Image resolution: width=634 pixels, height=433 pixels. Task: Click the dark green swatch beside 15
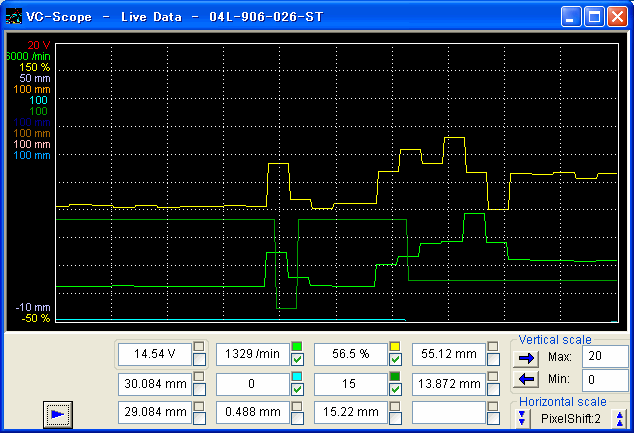pos(395,376)
